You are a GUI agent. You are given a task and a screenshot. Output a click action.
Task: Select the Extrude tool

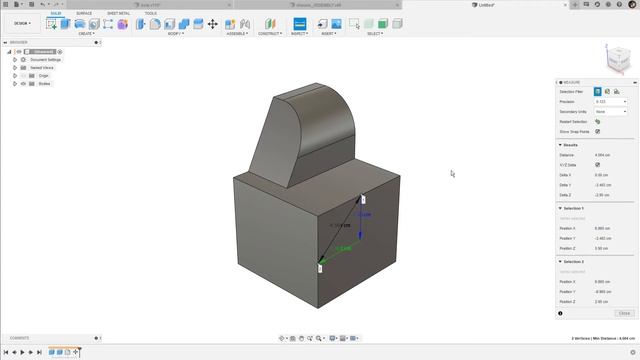tap(65, 24)
